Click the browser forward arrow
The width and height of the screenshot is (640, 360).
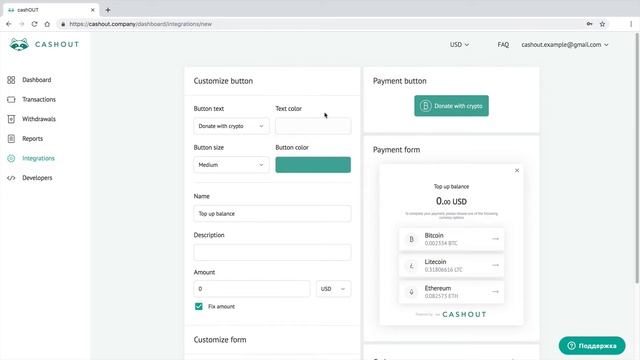click(x=22, y=24)
